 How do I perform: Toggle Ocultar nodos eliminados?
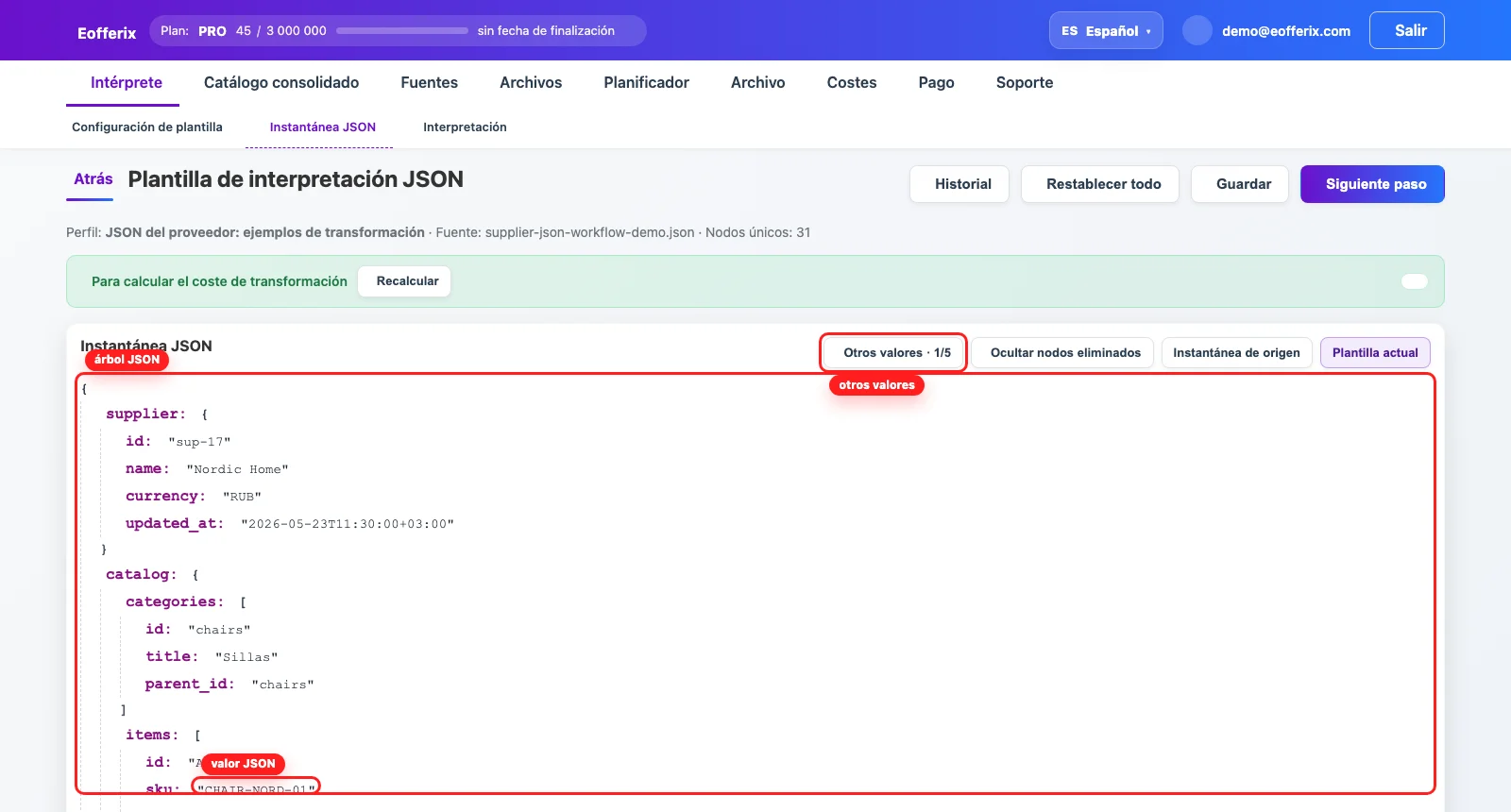pyautogui.click(x=1062, y=352)
